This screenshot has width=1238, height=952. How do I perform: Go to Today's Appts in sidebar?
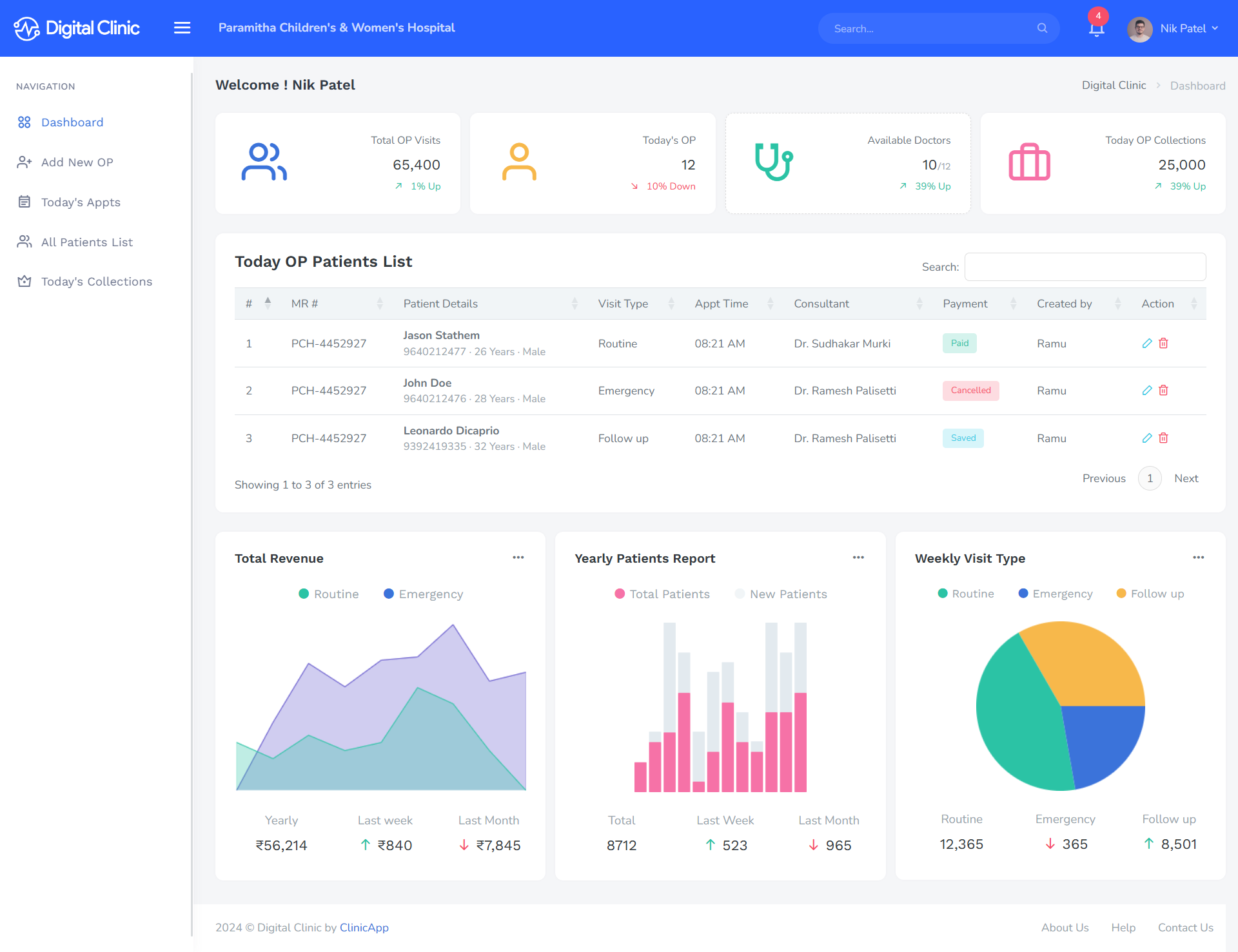click(x=81, y=202)
